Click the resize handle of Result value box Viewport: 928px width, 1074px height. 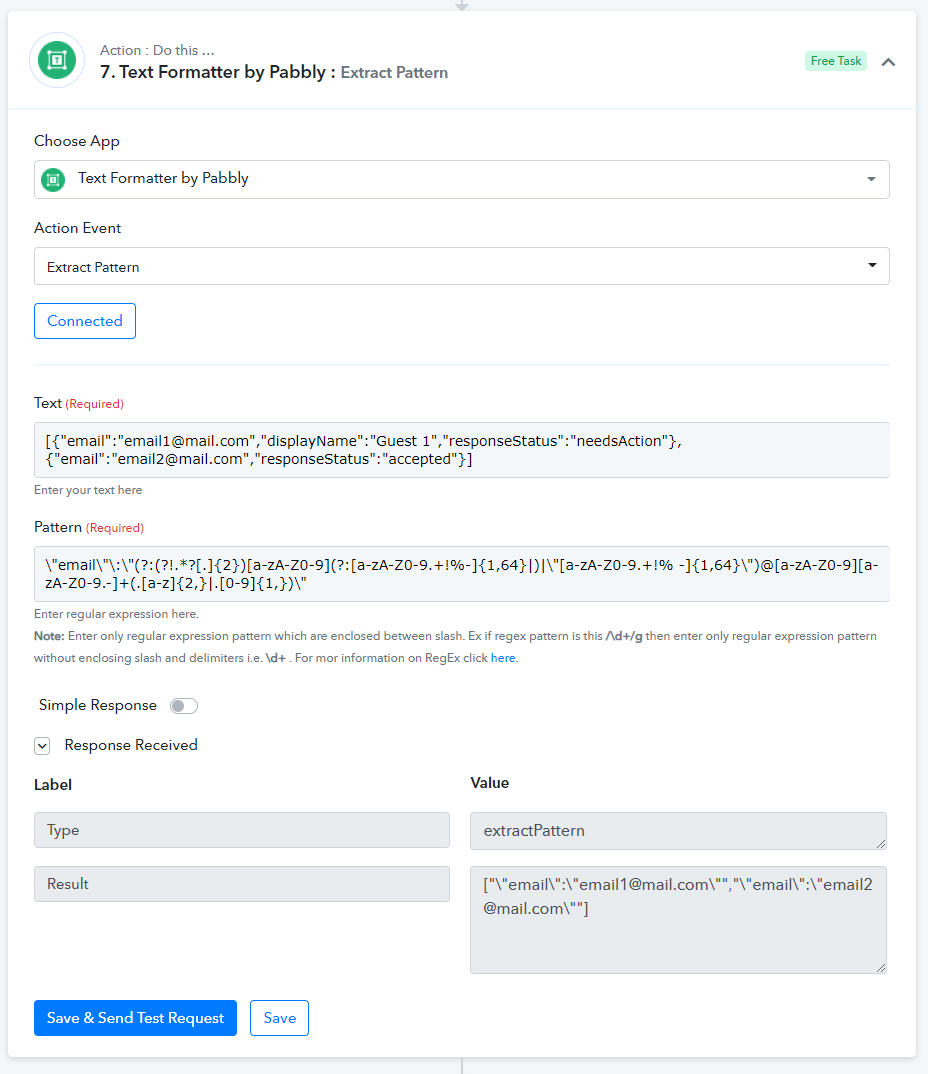point(881,968)
